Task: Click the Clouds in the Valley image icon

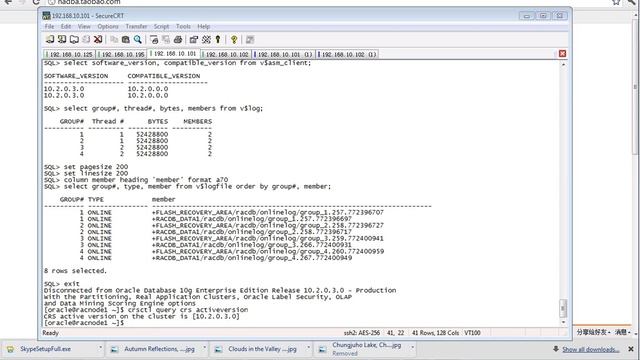Action: coord(219,349)
